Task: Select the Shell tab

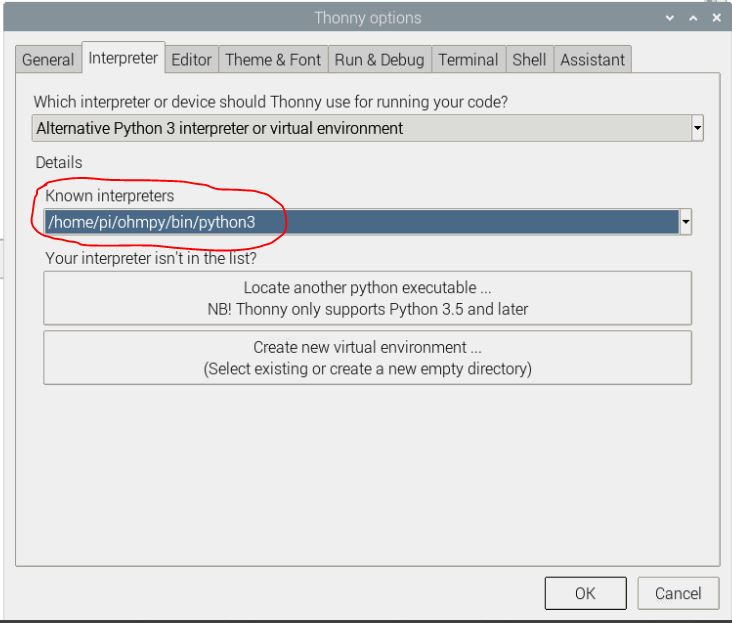Action: coord(529,59)
